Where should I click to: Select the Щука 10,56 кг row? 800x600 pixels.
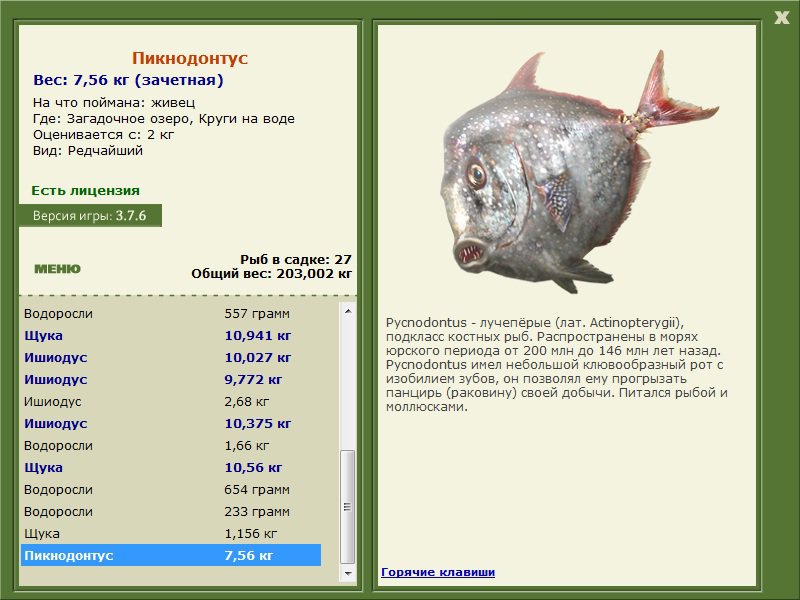[x=171, y=467]
